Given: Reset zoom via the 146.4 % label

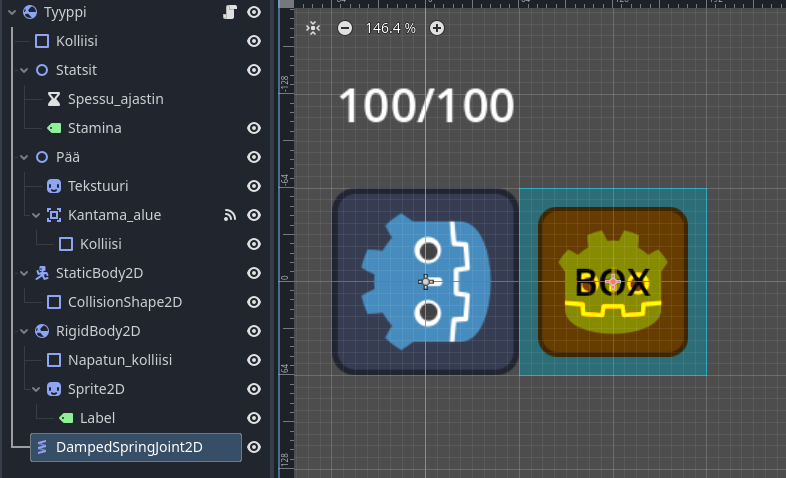Looking at the screenshot, I should (x=390, y=28).
